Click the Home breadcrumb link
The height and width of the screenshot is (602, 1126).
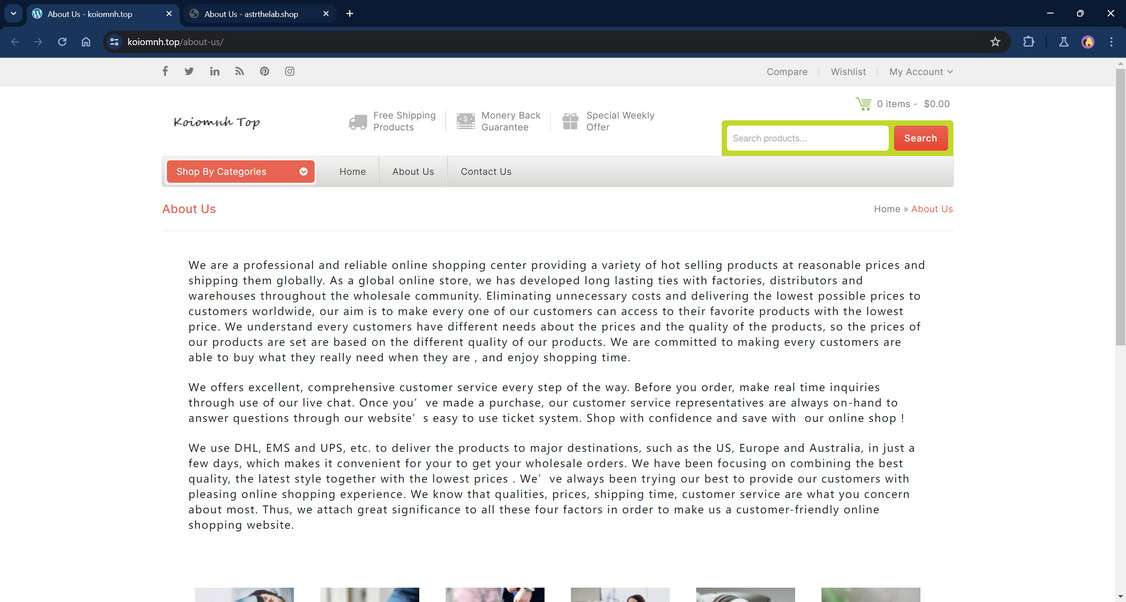pyautogui.click(x=887, y=209)
